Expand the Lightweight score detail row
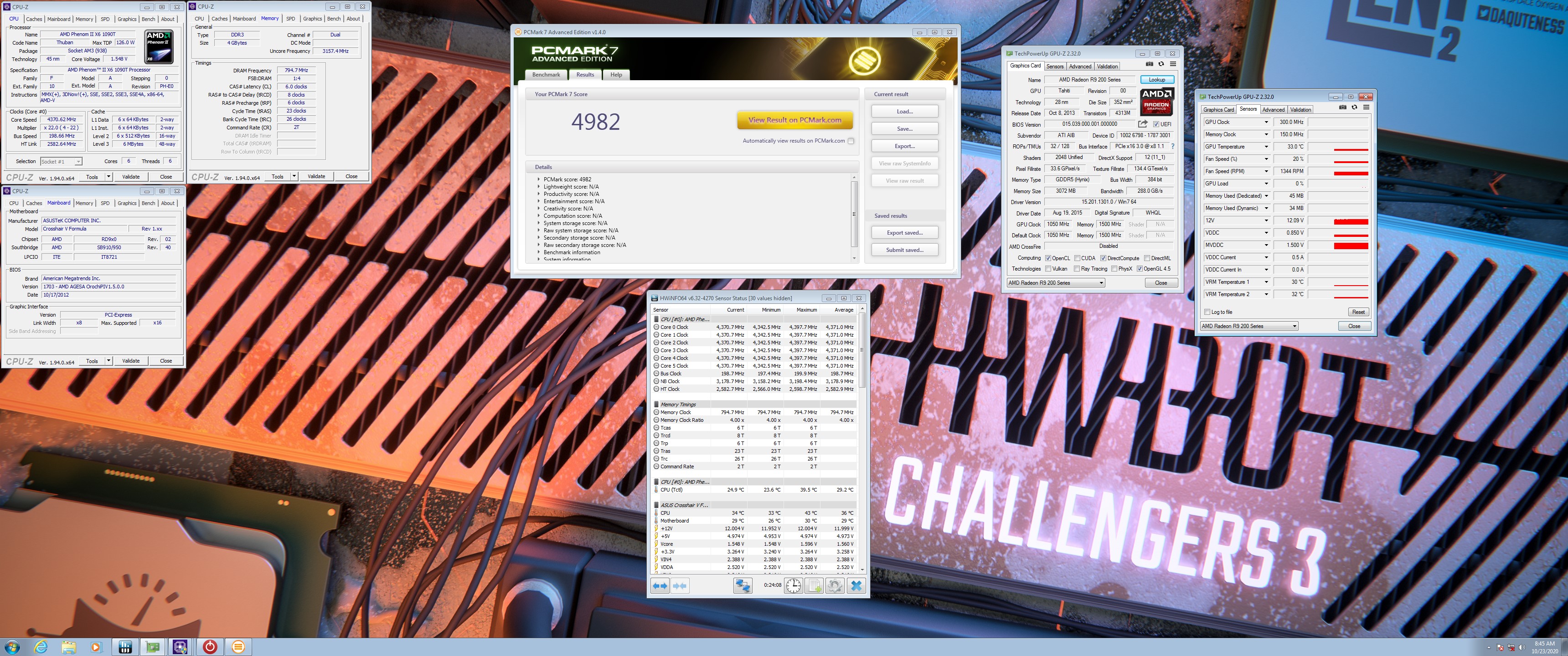The height and width of the screenshot is (656, 1568). tap(539, 187)
